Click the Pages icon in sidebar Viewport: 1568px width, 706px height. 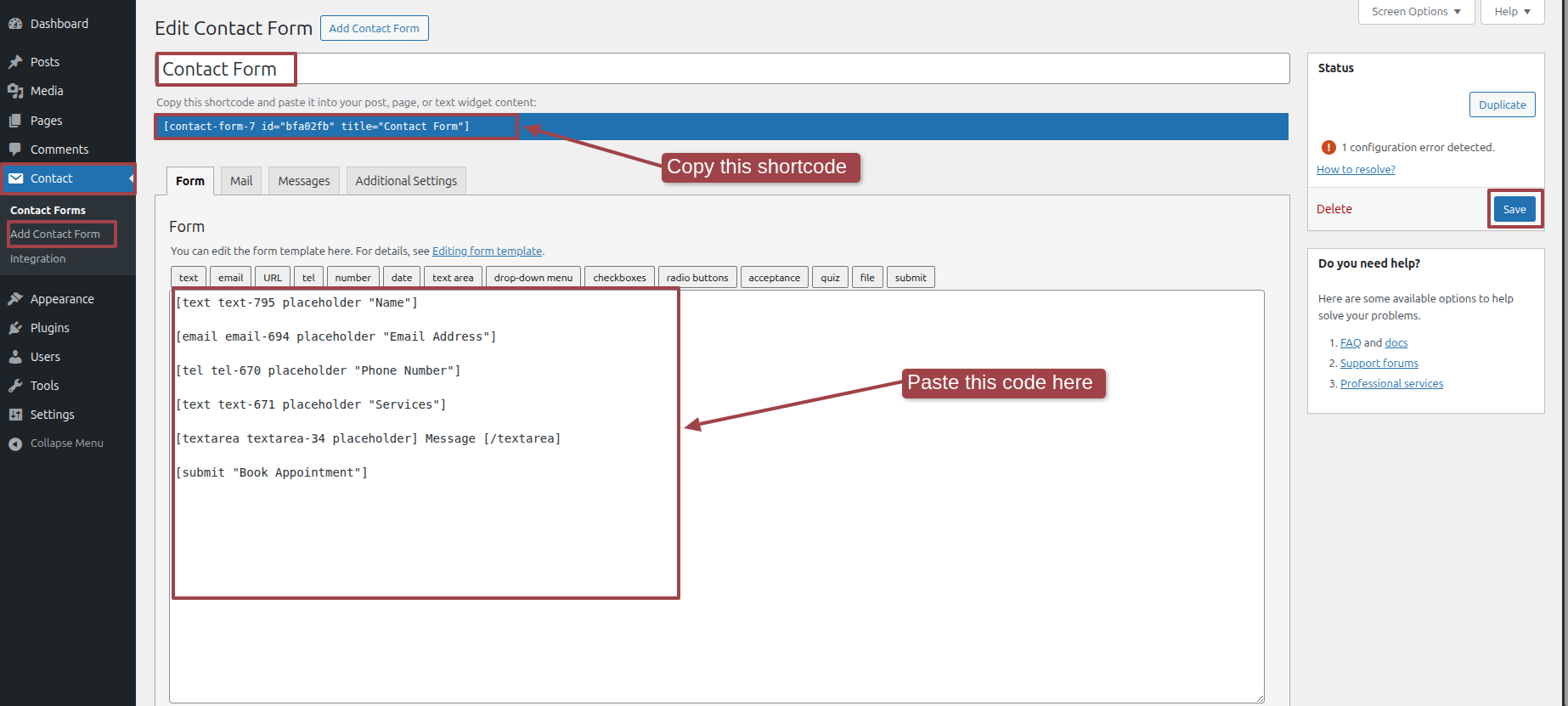pyautogui.click(x=15, y=121)
